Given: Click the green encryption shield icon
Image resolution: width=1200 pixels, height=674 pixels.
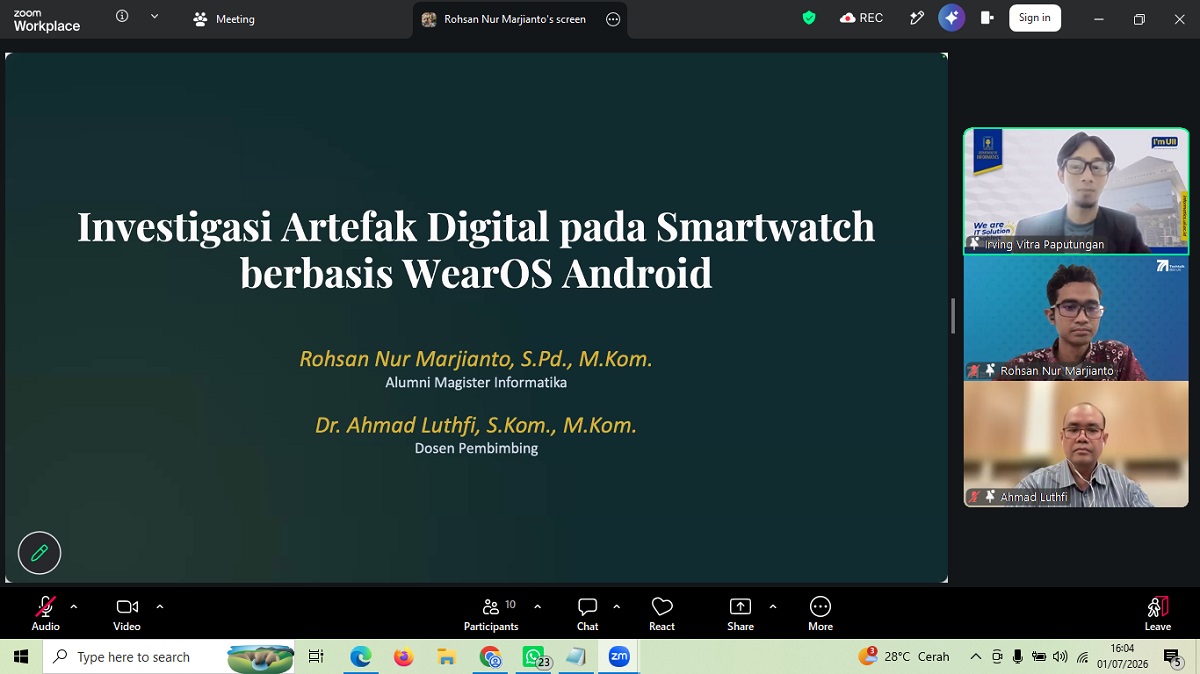Looking at the screenshot, I should click(809, 18).
